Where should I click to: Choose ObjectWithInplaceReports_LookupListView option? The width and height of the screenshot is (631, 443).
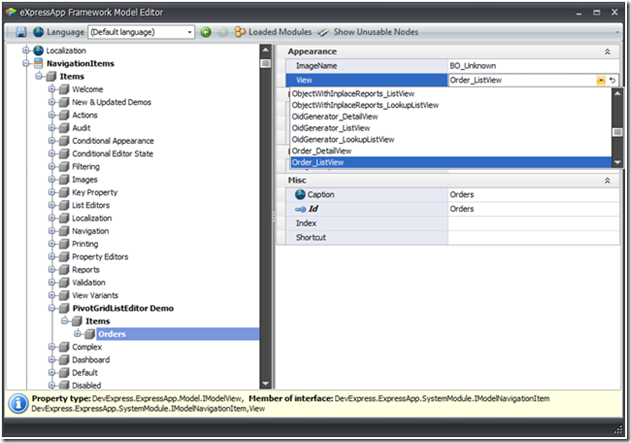(x=451, y=105)
